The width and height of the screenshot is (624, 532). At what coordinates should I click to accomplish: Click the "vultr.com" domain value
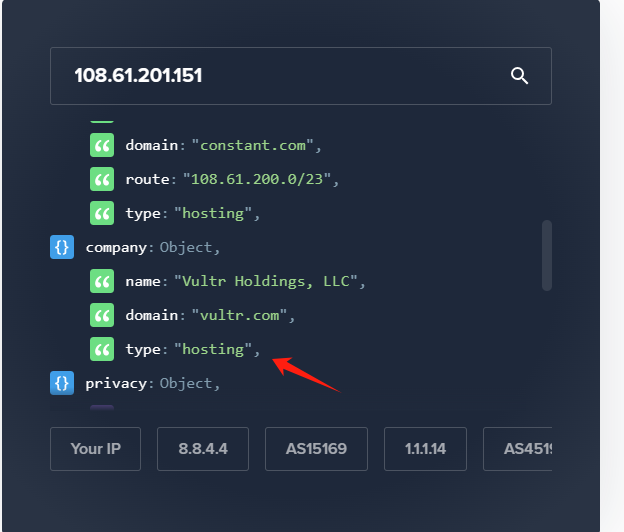tap(241, 316)
